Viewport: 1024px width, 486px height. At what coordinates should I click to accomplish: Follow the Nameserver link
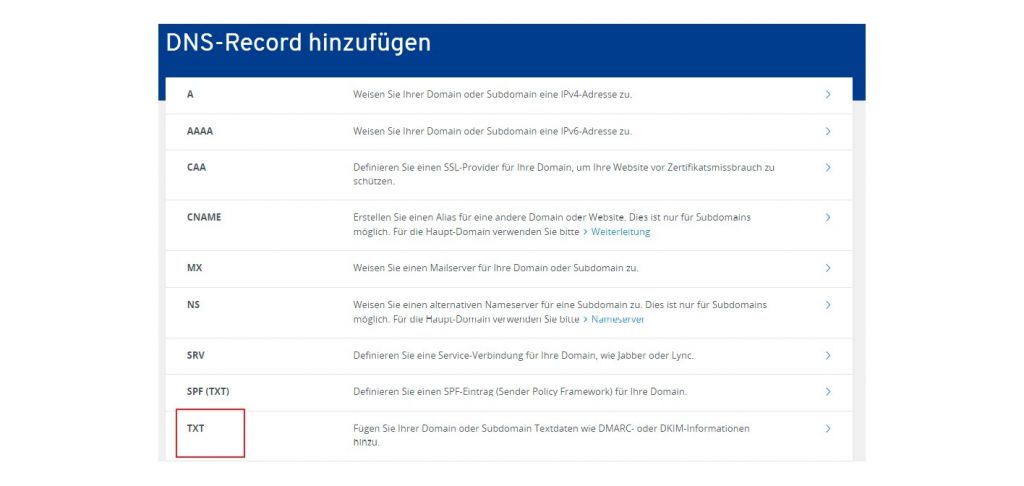point(618,319)
